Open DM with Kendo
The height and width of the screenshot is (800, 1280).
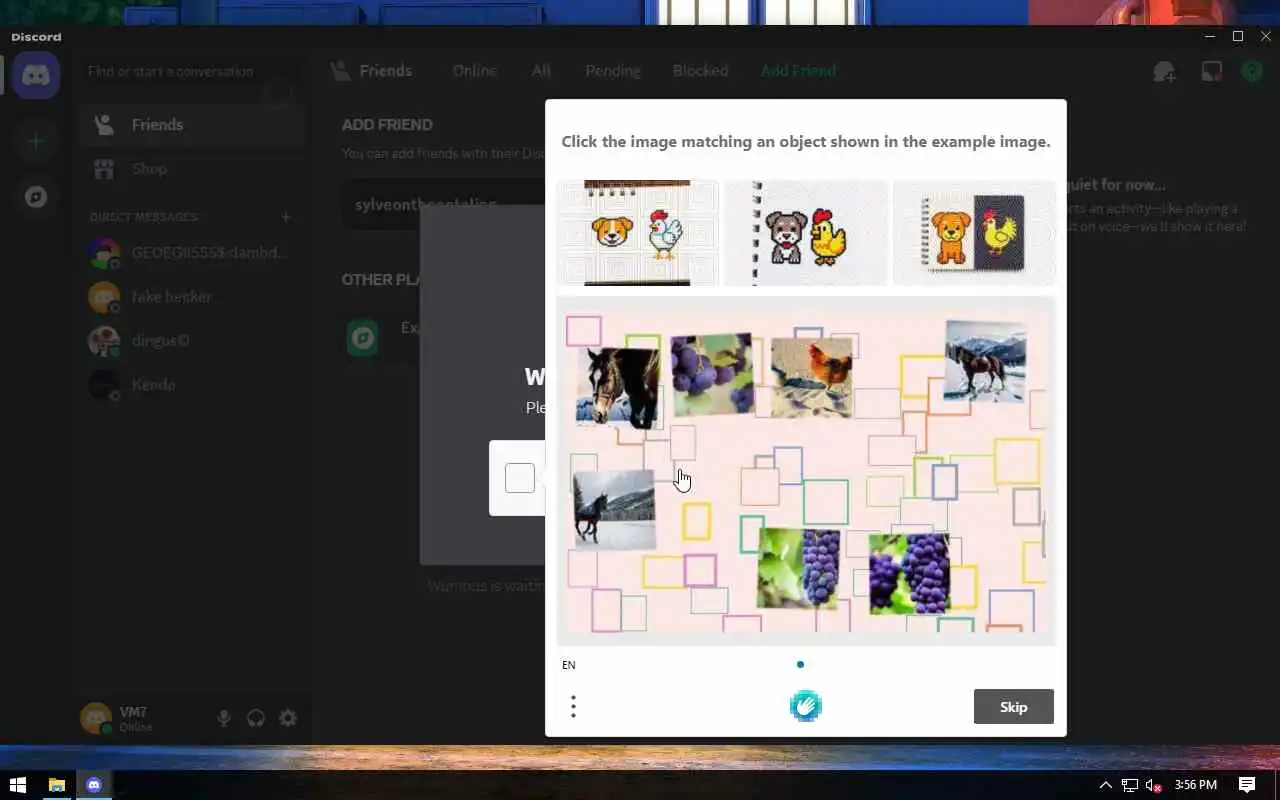(x=192, y=385)
